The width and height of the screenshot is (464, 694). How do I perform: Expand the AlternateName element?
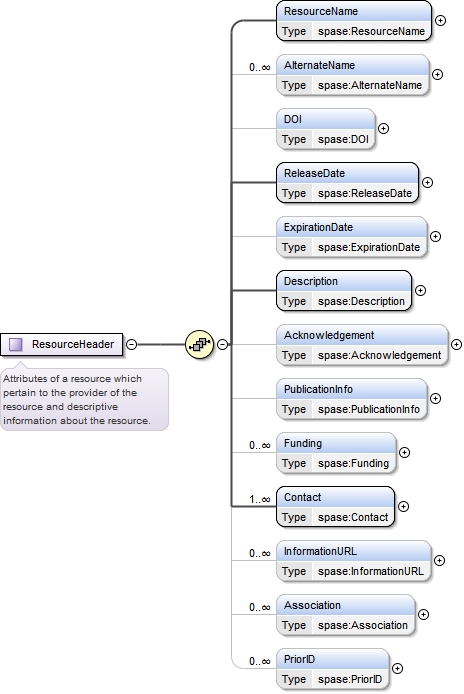437,74
